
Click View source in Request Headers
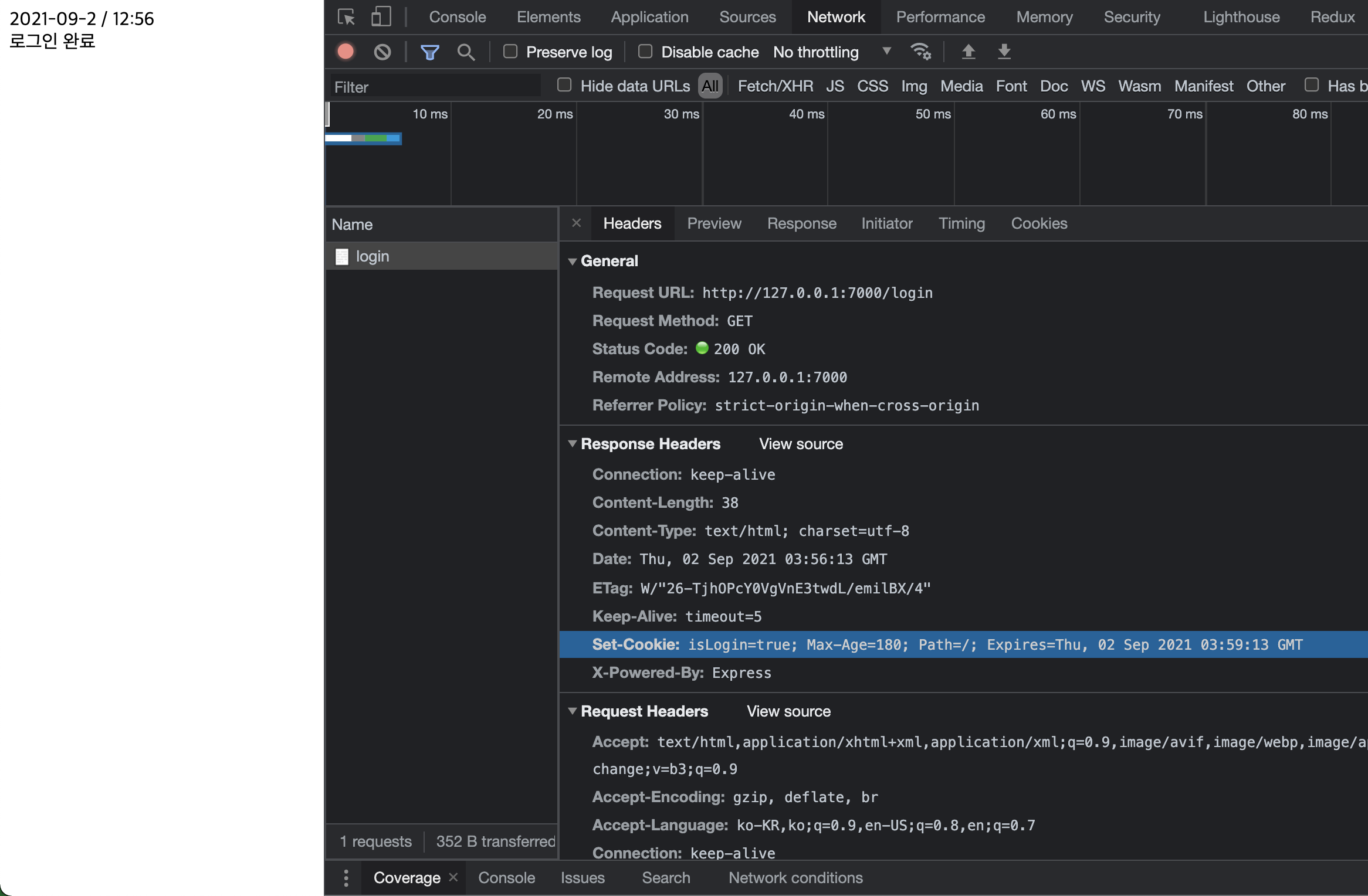[790, 712]
